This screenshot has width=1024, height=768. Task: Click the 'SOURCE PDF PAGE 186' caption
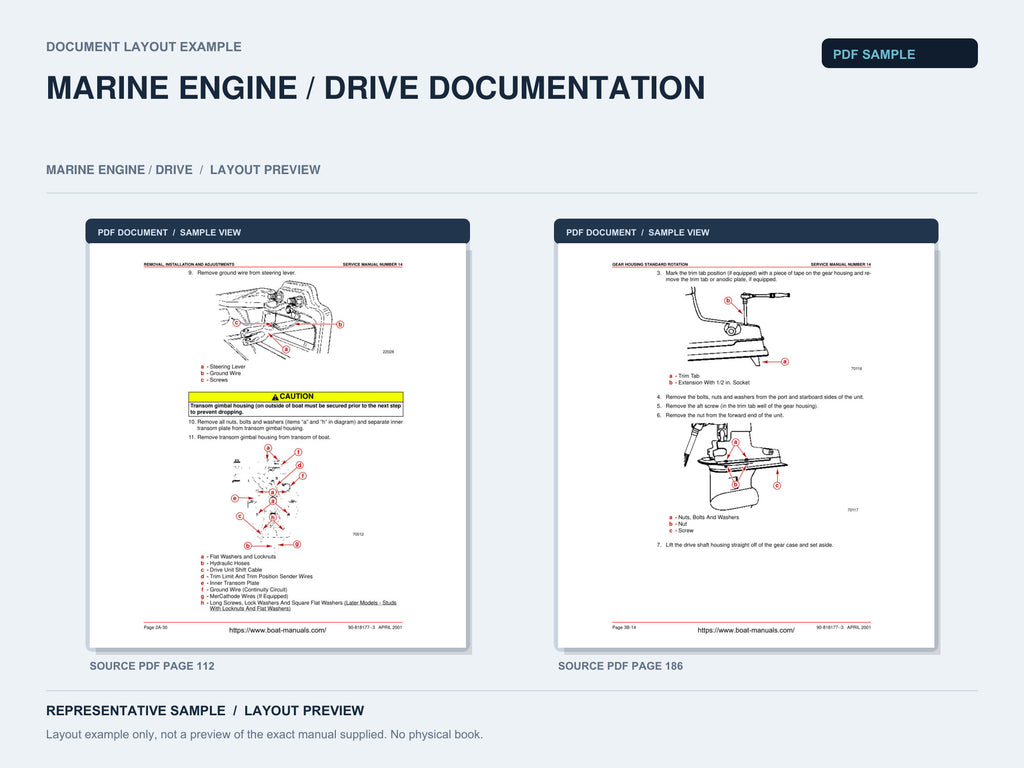tap(620, 666)
